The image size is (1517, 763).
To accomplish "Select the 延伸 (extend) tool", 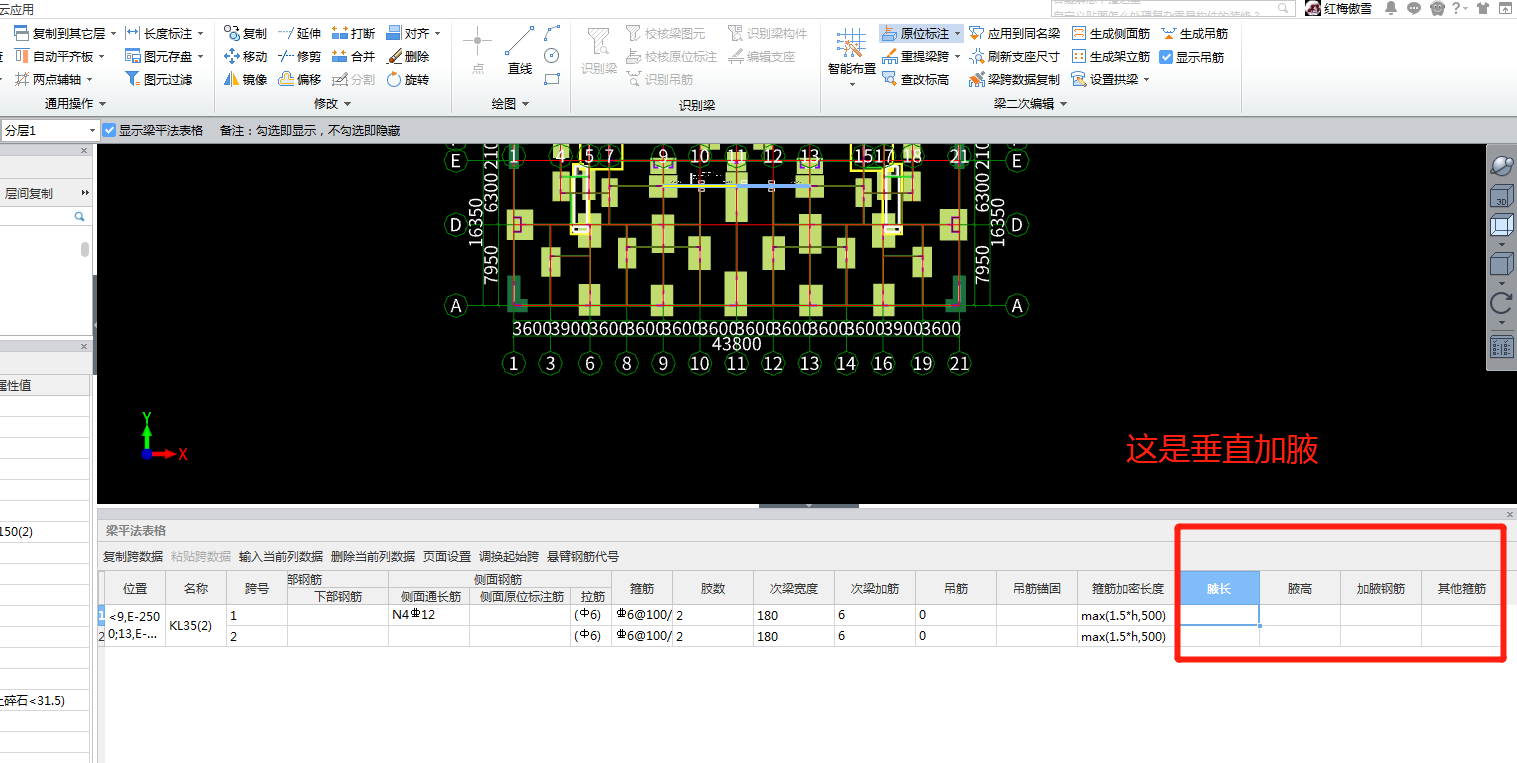I will pos(299,33).
